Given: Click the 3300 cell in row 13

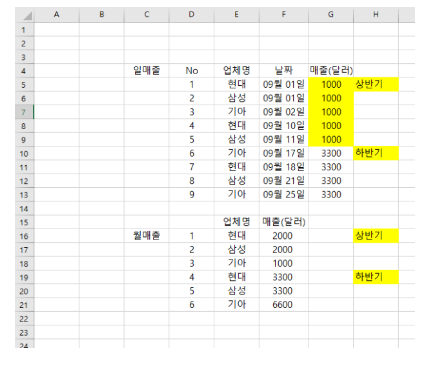Looking at the screenshot, I should [331, 195].
